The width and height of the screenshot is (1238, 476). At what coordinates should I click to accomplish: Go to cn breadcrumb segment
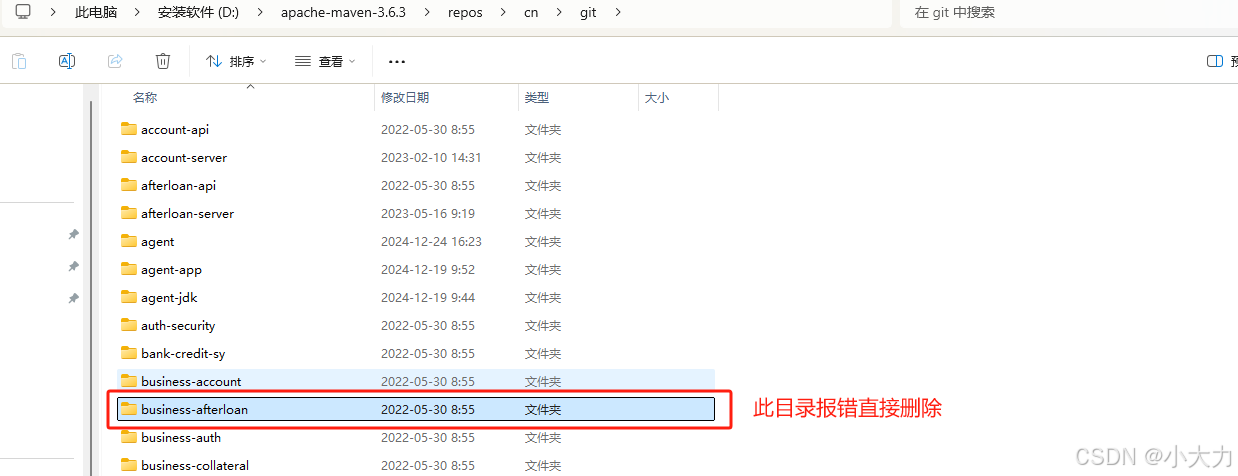[x=531, y=12]
